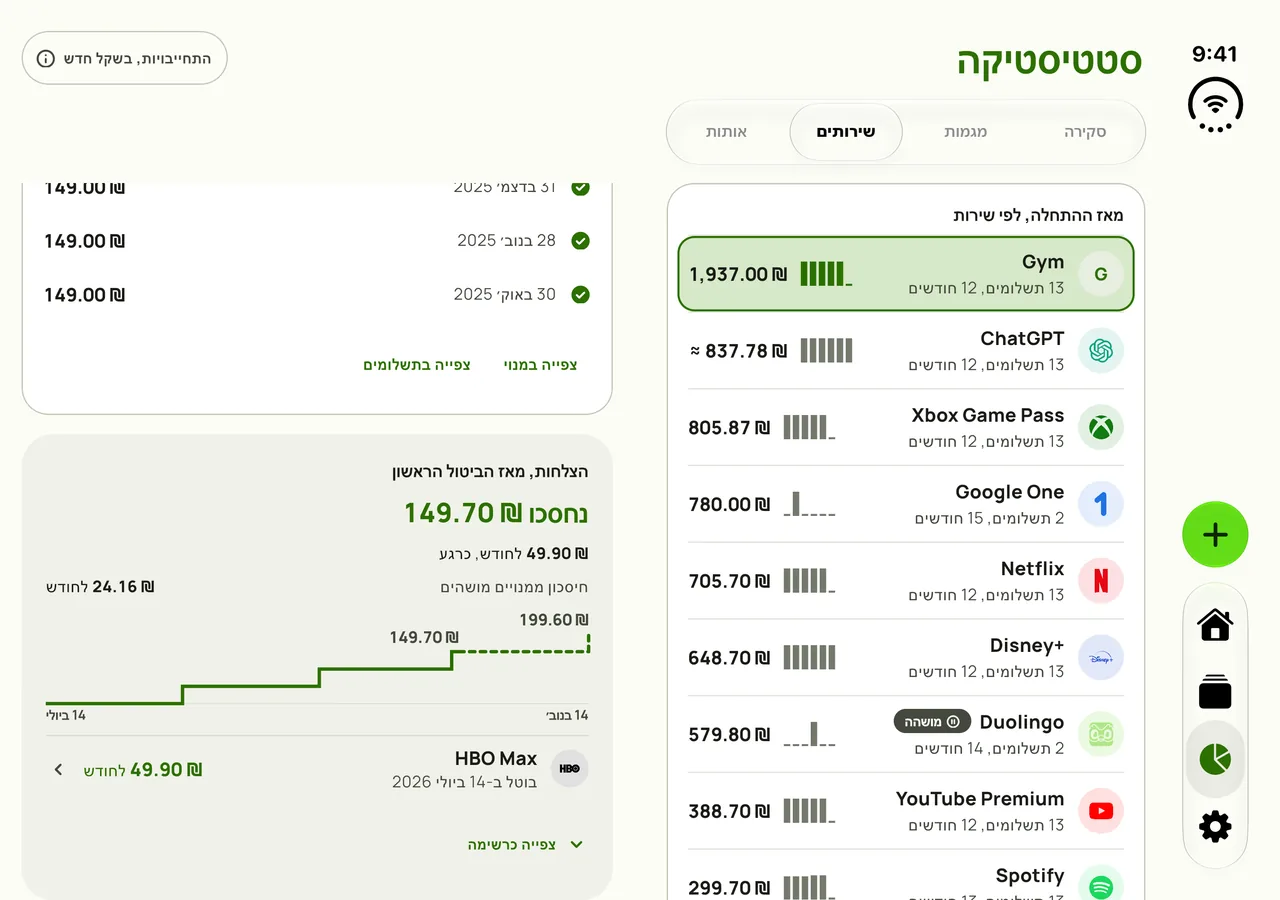Click the info icon in currency pill
This screenshot has width=1280, height=900.
tap(46, 58)
